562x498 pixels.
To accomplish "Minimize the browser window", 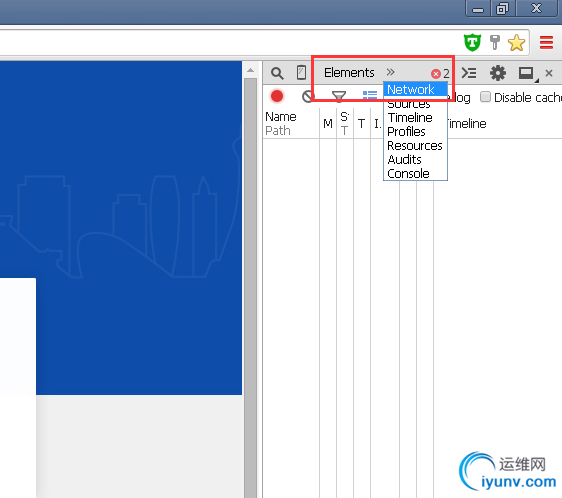I will 478,9.
